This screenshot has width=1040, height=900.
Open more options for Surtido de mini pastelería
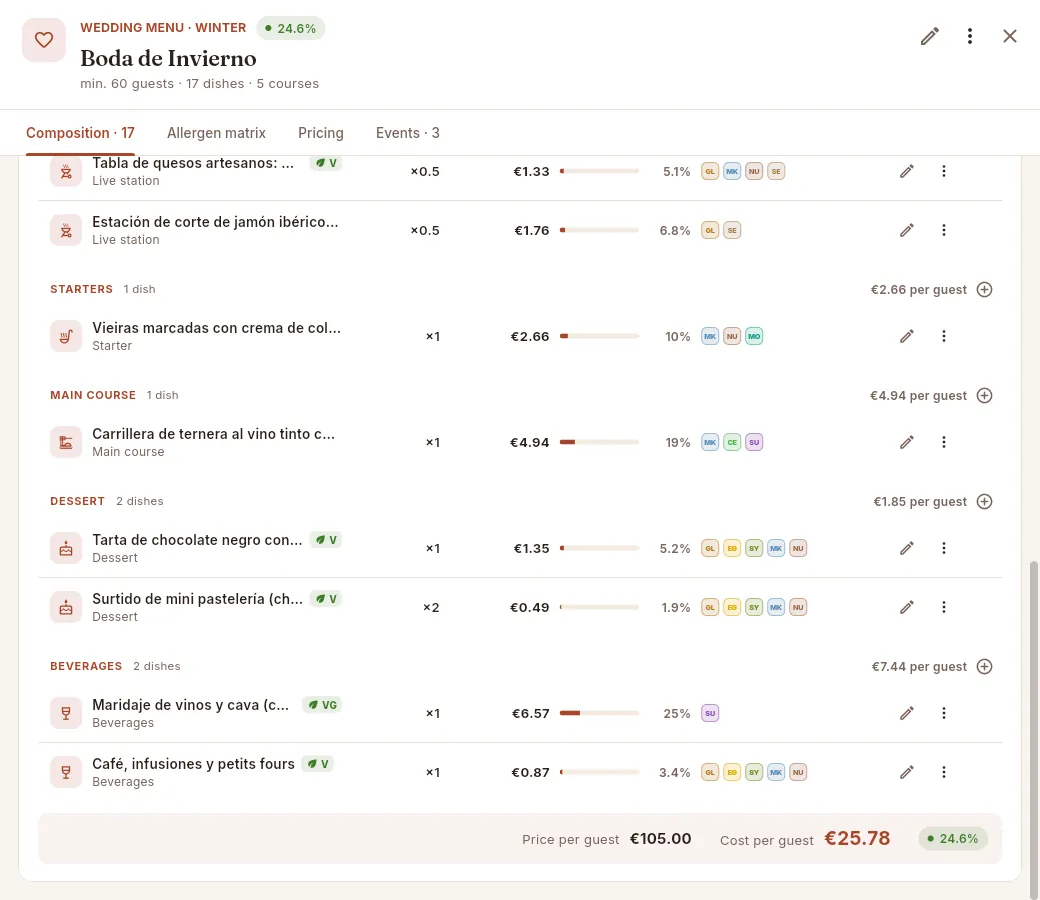pyautogui.click(x=944, y=608)
